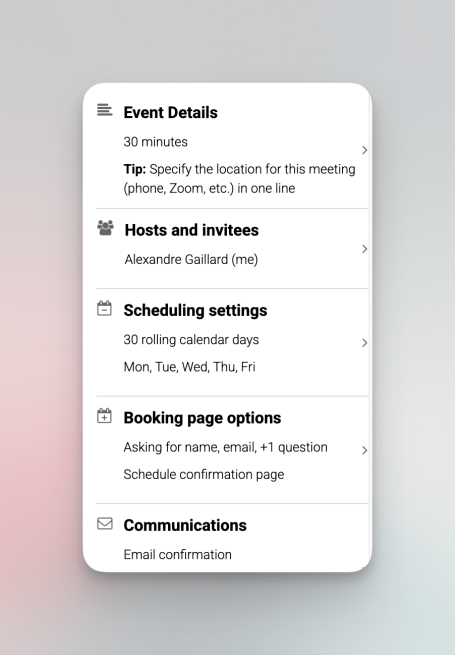This screenshot has width=455, height=655.
Task: Expand Hosts and invitees chevron arrow
Action: click(x=364, y=249)
